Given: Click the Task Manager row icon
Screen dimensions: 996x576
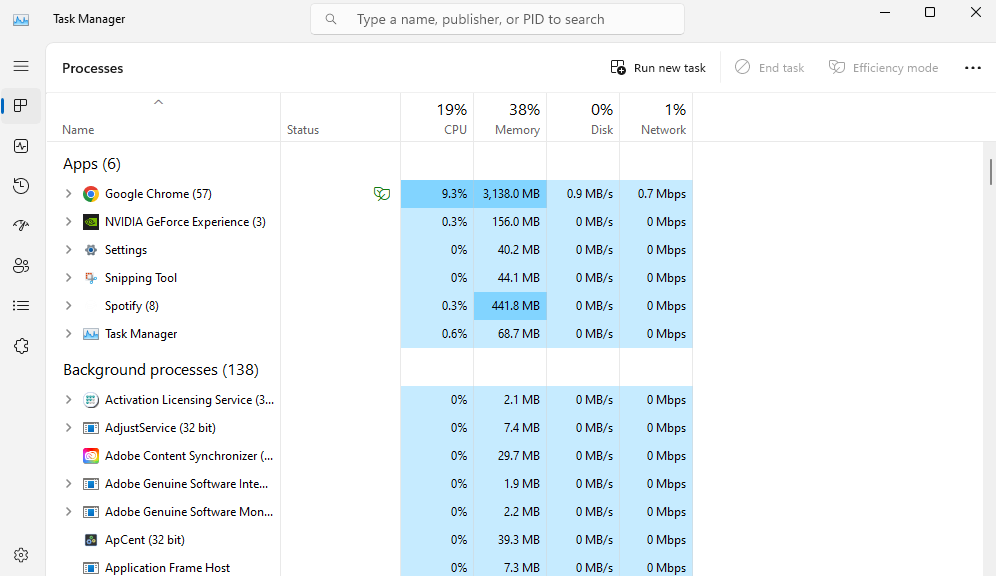Looking at the screenshot, I should (91, 334).
